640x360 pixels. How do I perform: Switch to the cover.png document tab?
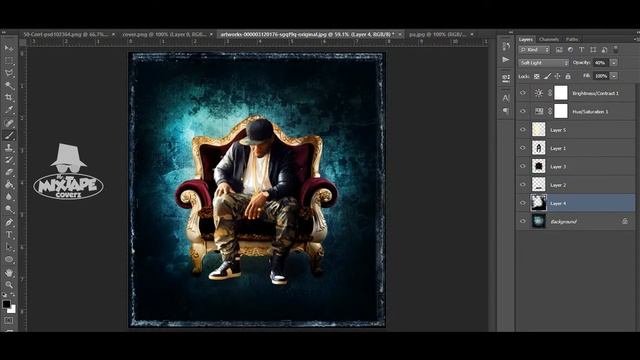click(x=164, y=35)
